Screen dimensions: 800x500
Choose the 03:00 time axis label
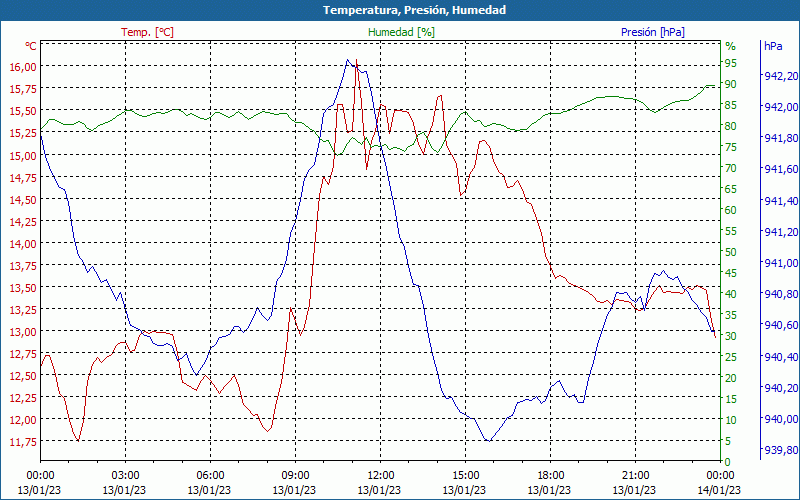pos(125,477)
